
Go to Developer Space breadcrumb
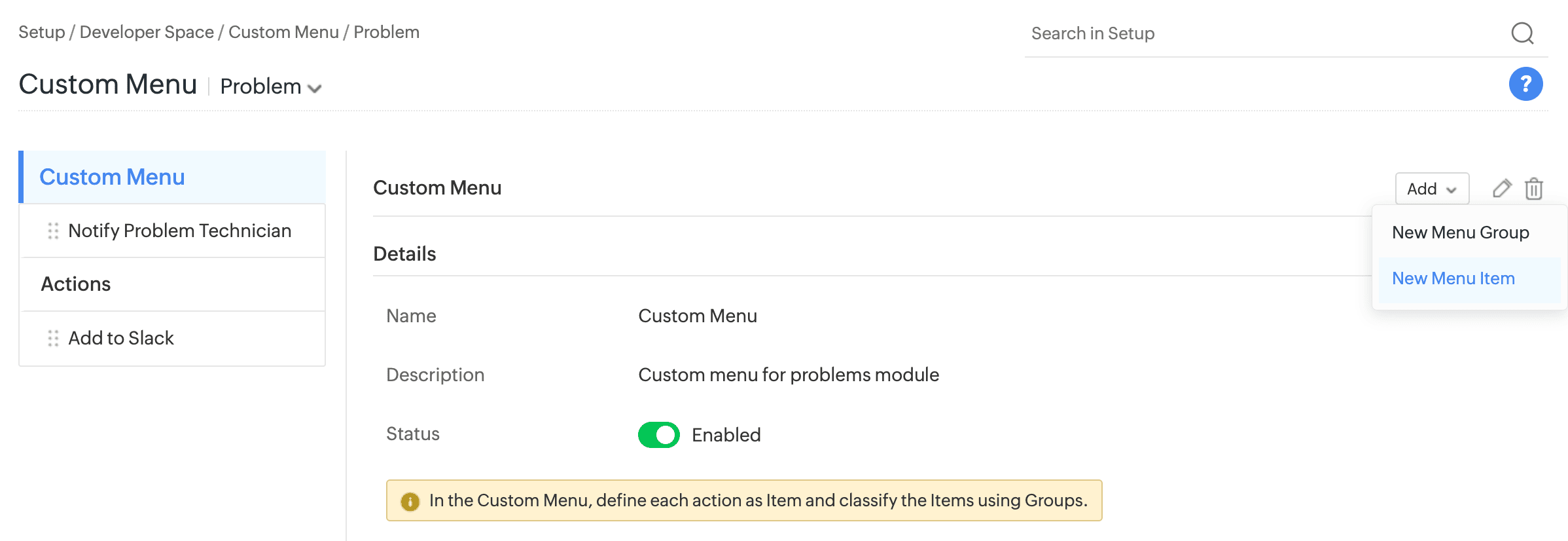tap(147, 32)
